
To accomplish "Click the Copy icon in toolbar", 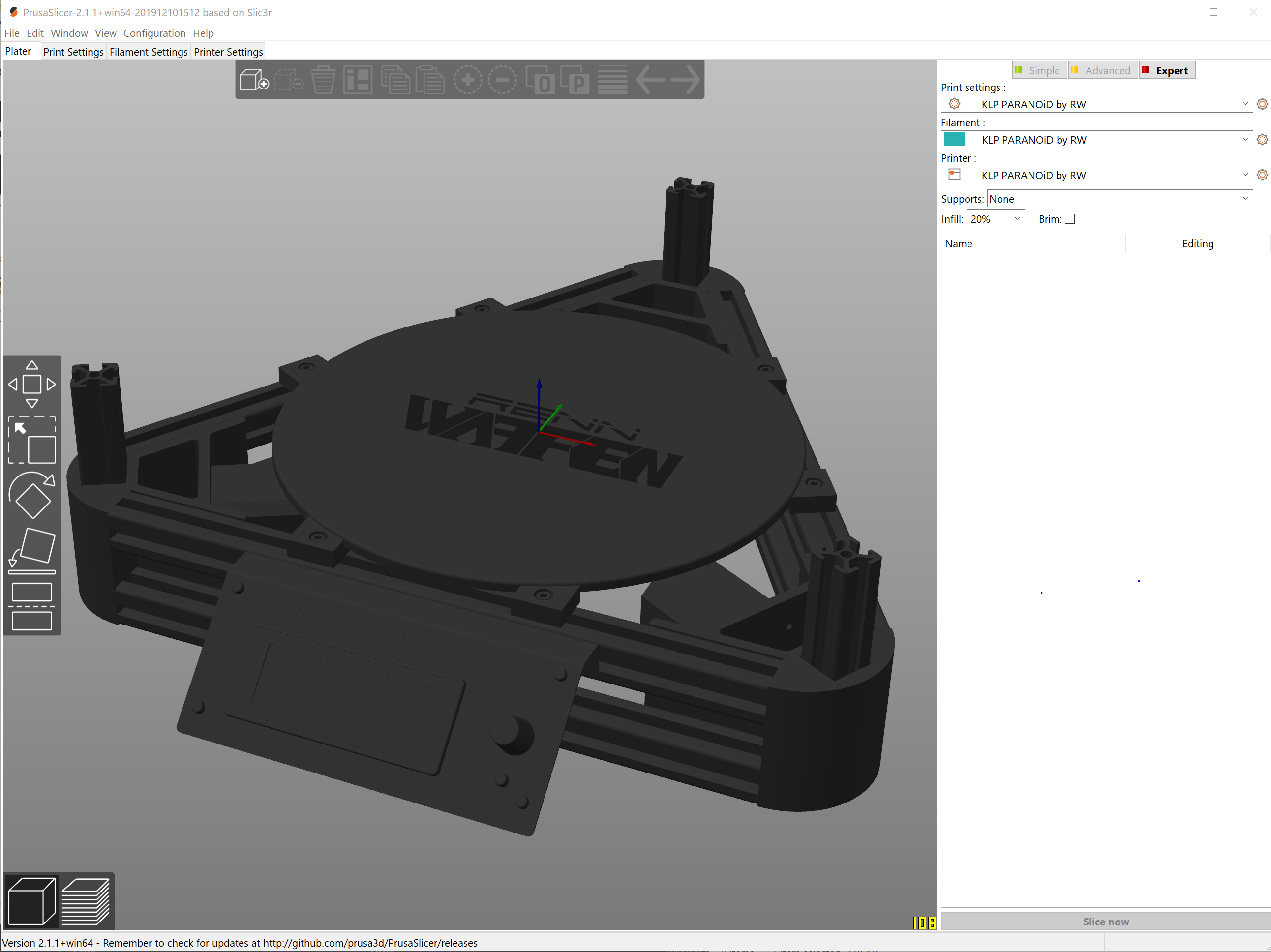I will tap(395, 80).
